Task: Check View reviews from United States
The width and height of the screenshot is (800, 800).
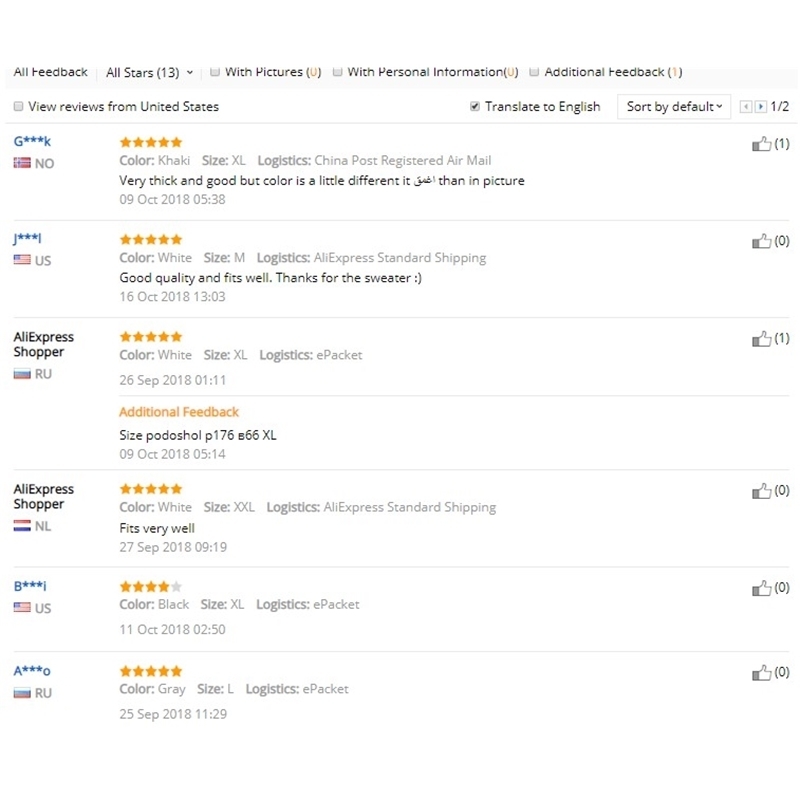Action: pos(19,107)
